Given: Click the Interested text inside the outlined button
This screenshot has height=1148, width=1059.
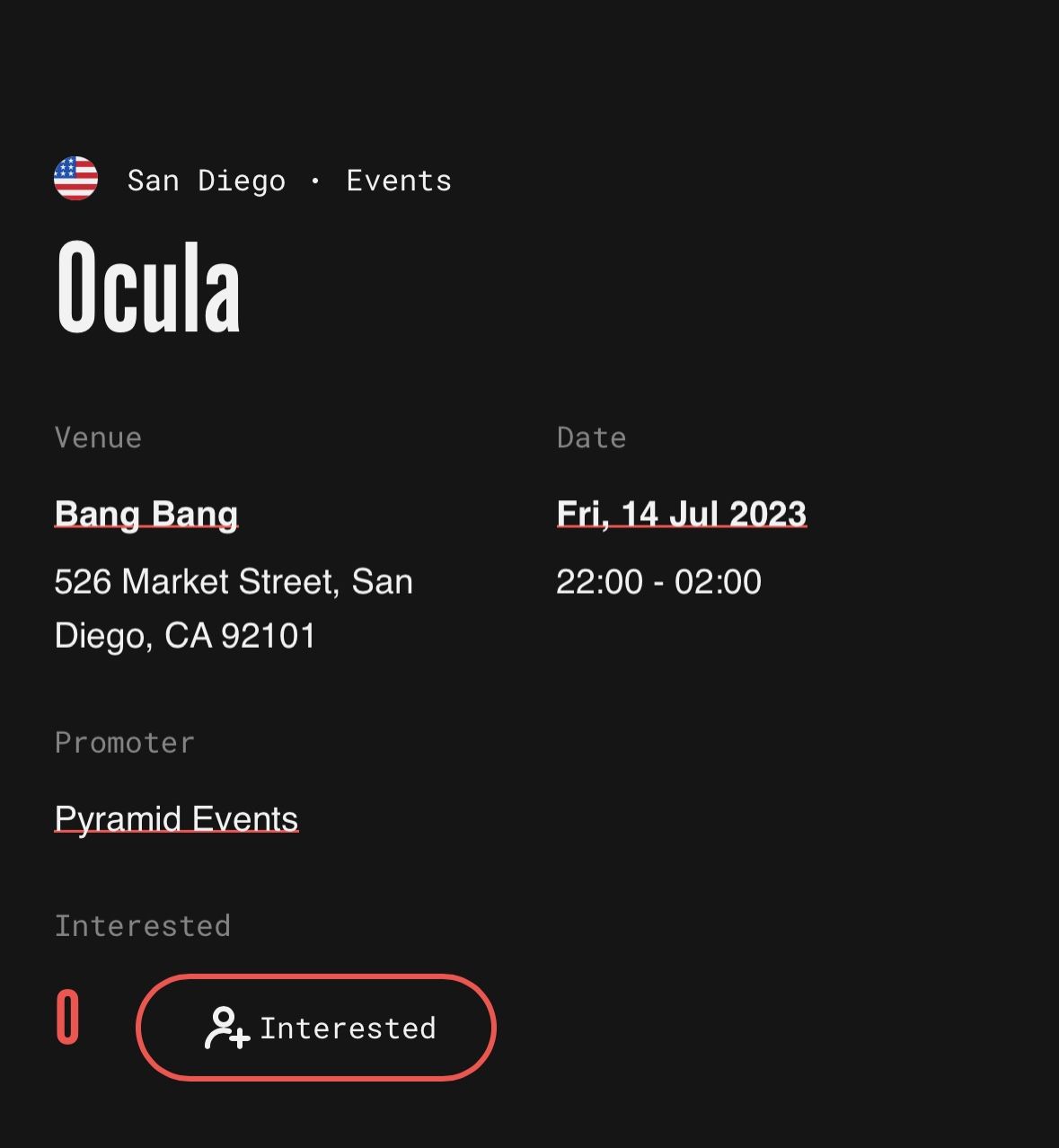Looking at the screenshot, I should point(348,1029).
